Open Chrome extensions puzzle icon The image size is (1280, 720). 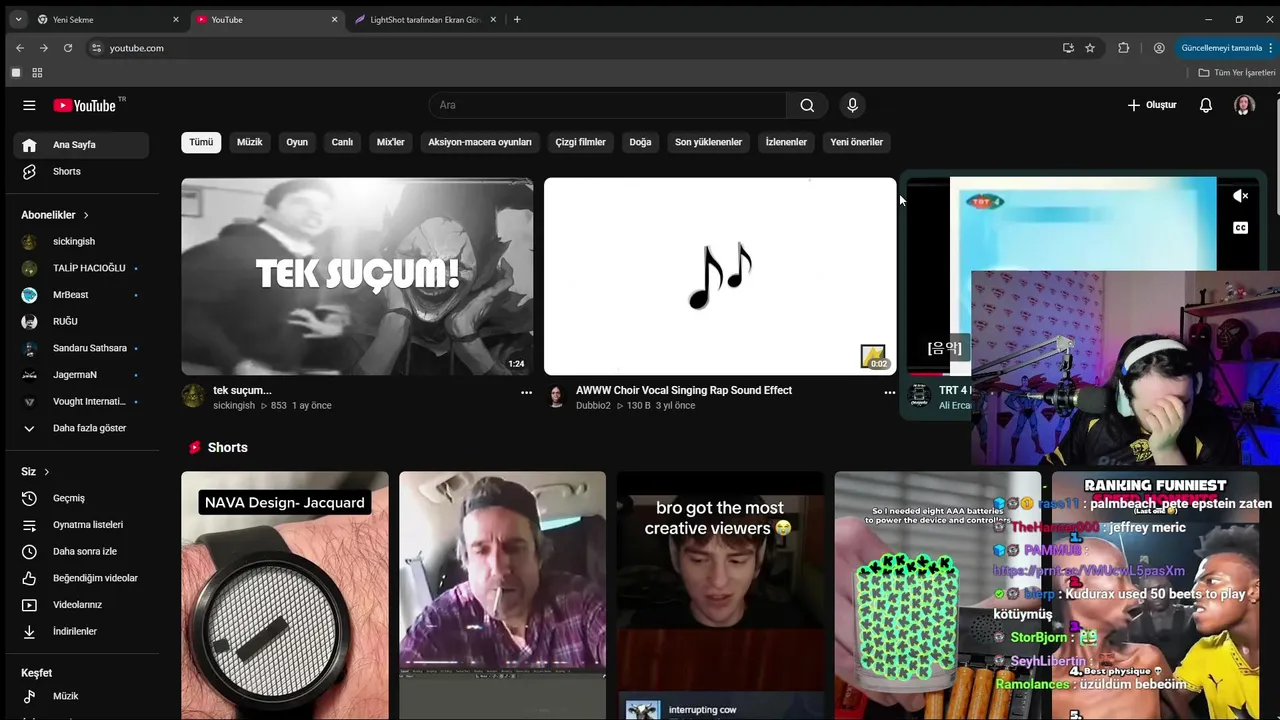point(1124,48)
